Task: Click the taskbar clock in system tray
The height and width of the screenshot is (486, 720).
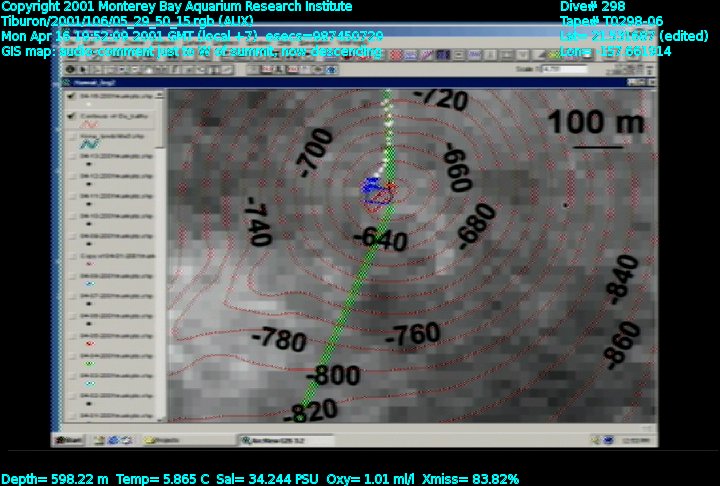Action: pyautogui.click(x=636, y=440)
